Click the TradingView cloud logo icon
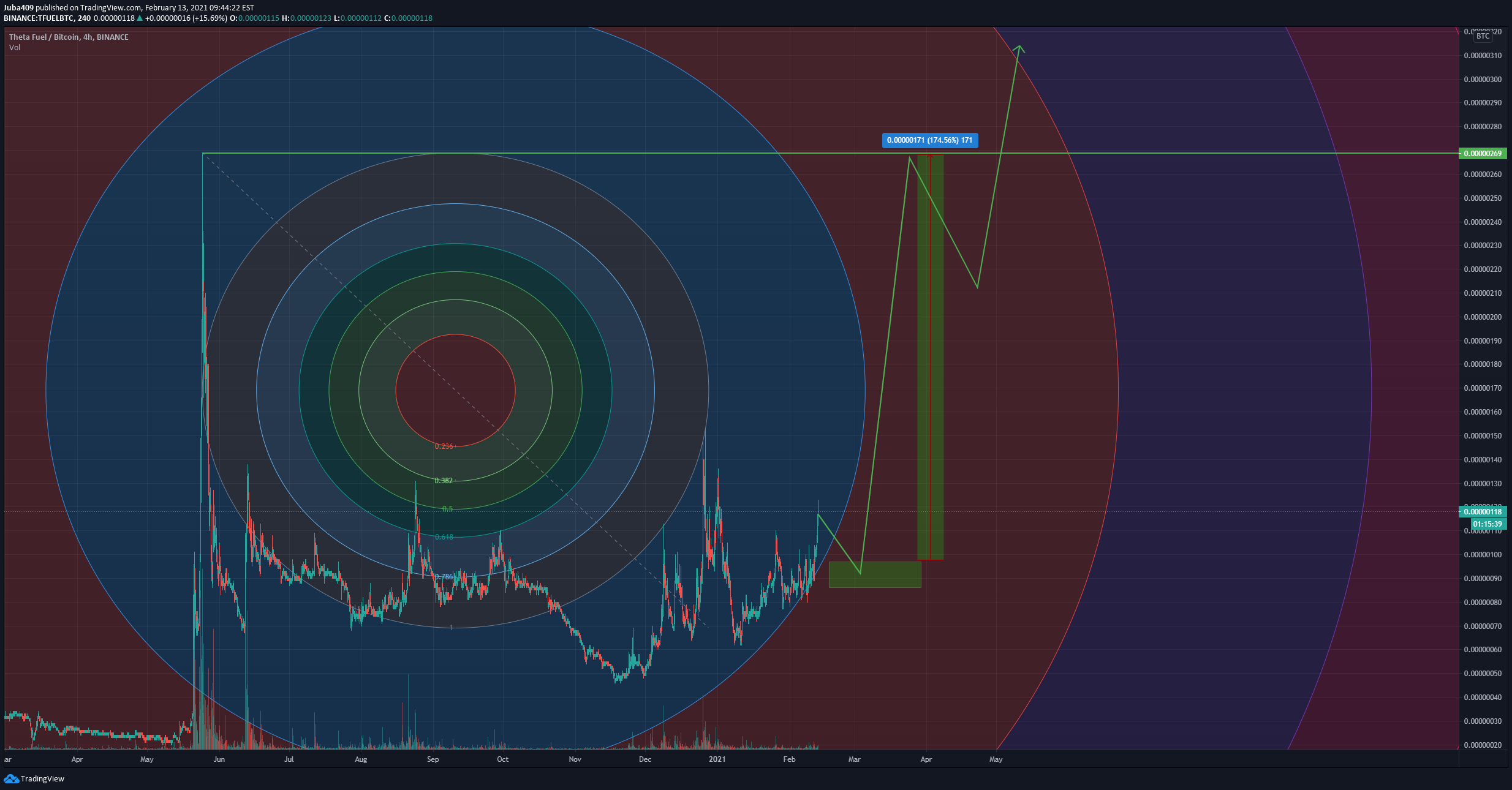Viewport: 1512px width, 790px height. (x=11, y=778)
